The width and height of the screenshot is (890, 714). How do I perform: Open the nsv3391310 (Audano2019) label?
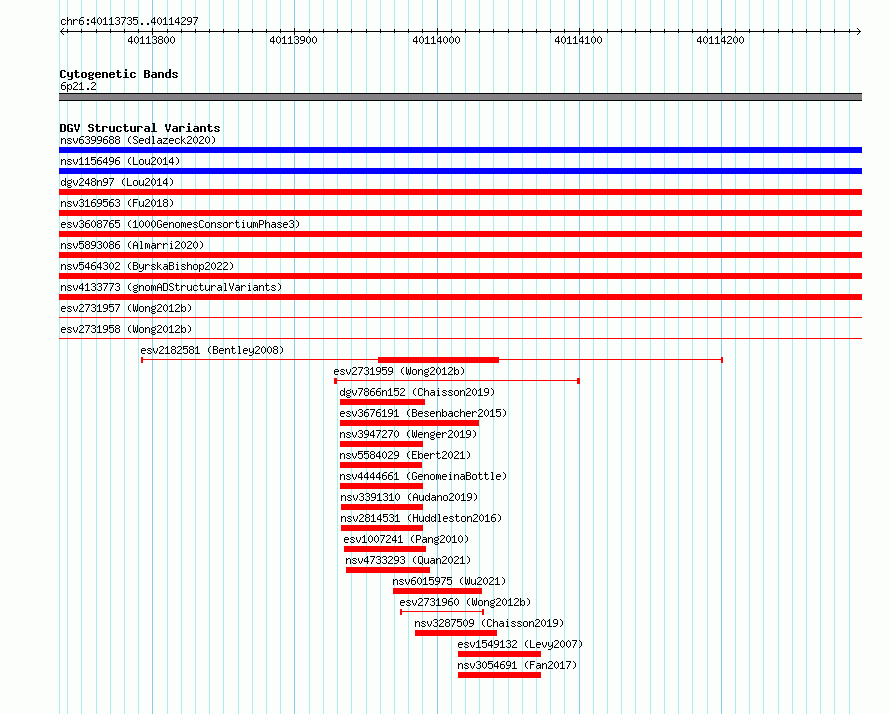pos(409,497)
